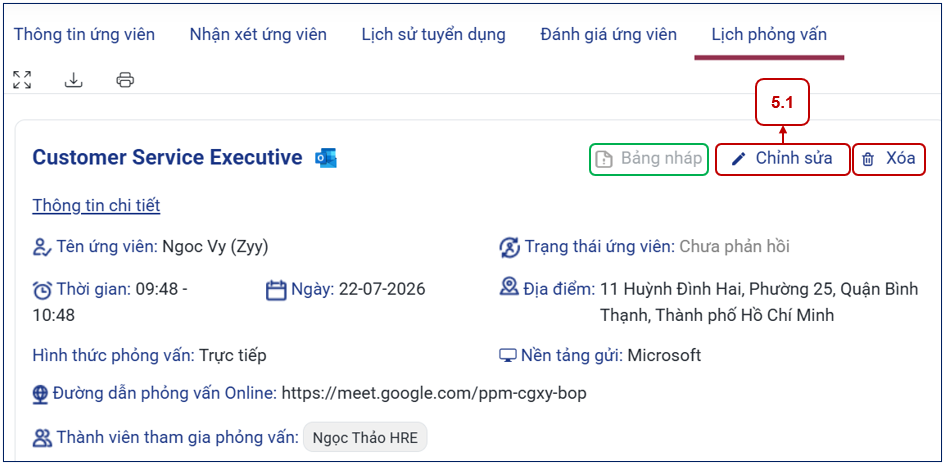The height and width of the screenshot is (466, 944).
Task: Click the location pin icon by Địa điểm
Action: [x=509, y=287]
